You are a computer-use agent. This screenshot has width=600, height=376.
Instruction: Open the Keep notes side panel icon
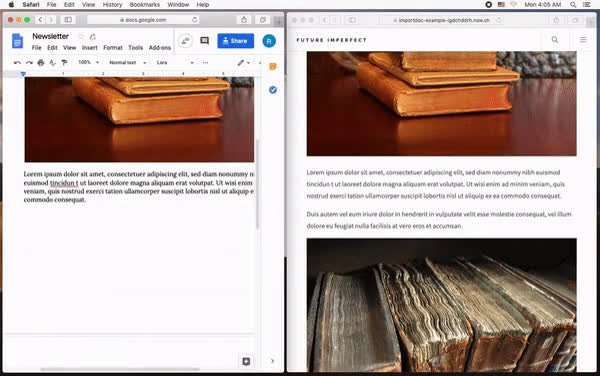[x=273, y=67]
